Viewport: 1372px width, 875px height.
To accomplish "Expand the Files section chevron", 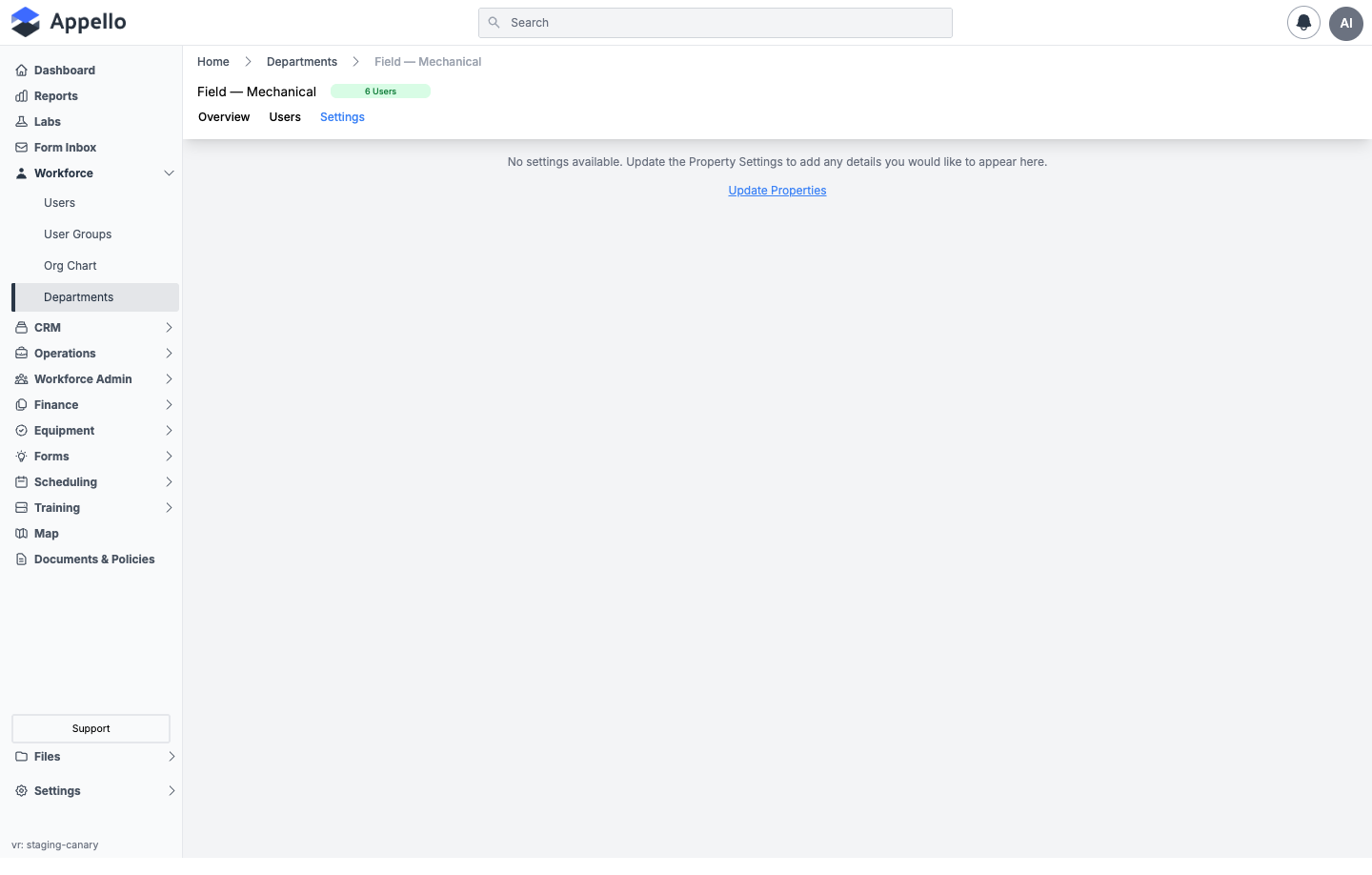I will pos(171,757).
